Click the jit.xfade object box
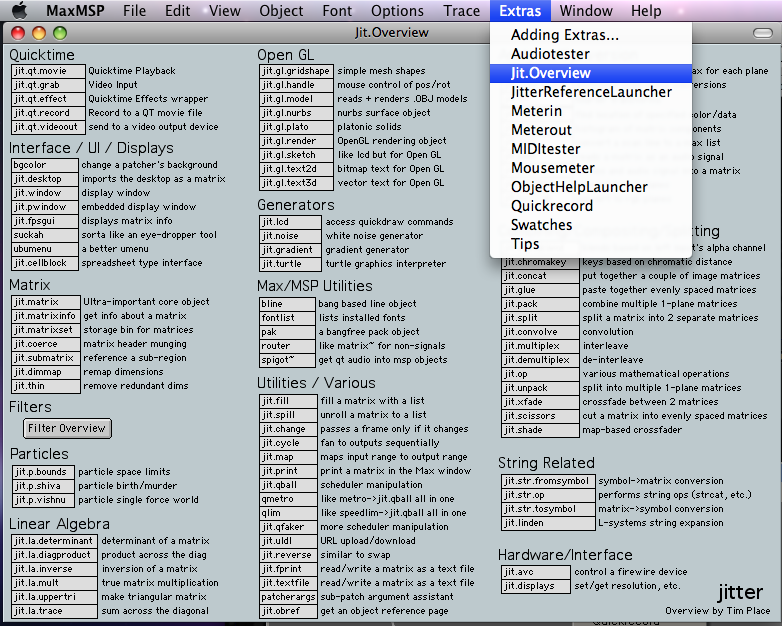The width and height of the screenshot is (782, 626). pyautogui.click(x=540, y=402)
